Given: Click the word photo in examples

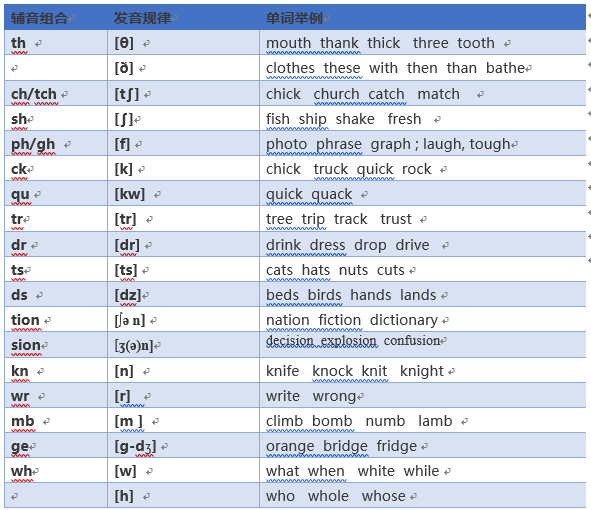Looking at the screenshot, I should point(286,144).
